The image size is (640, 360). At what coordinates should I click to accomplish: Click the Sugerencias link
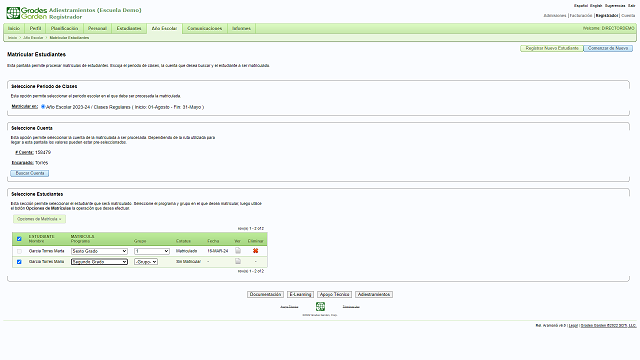pos(615,6)
